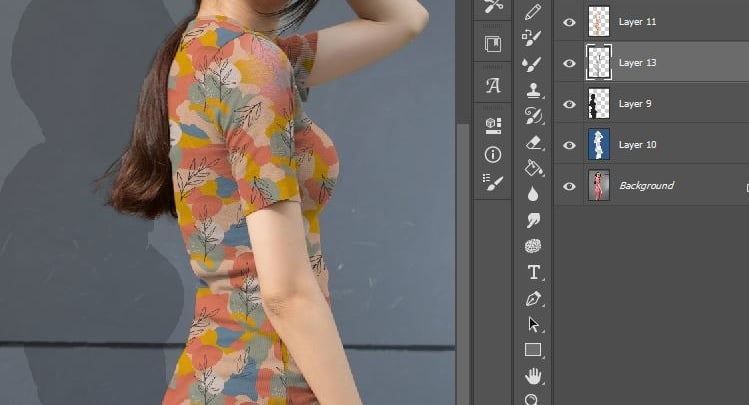Select the Color Replacement tool

531,38
